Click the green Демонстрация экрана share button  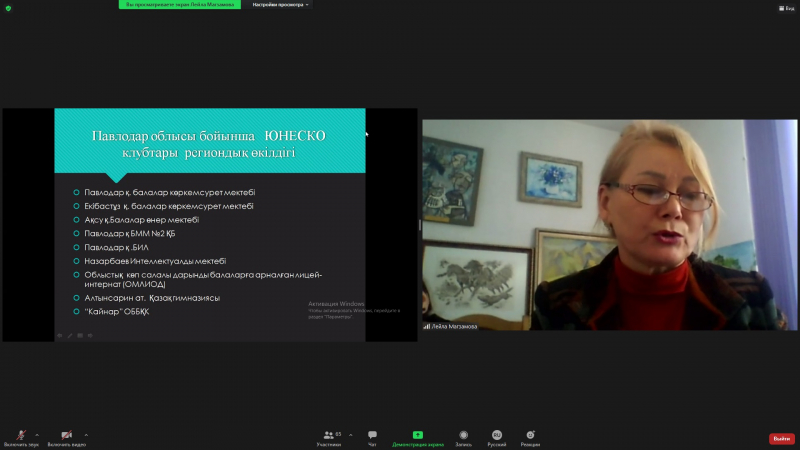click(417, 435)
